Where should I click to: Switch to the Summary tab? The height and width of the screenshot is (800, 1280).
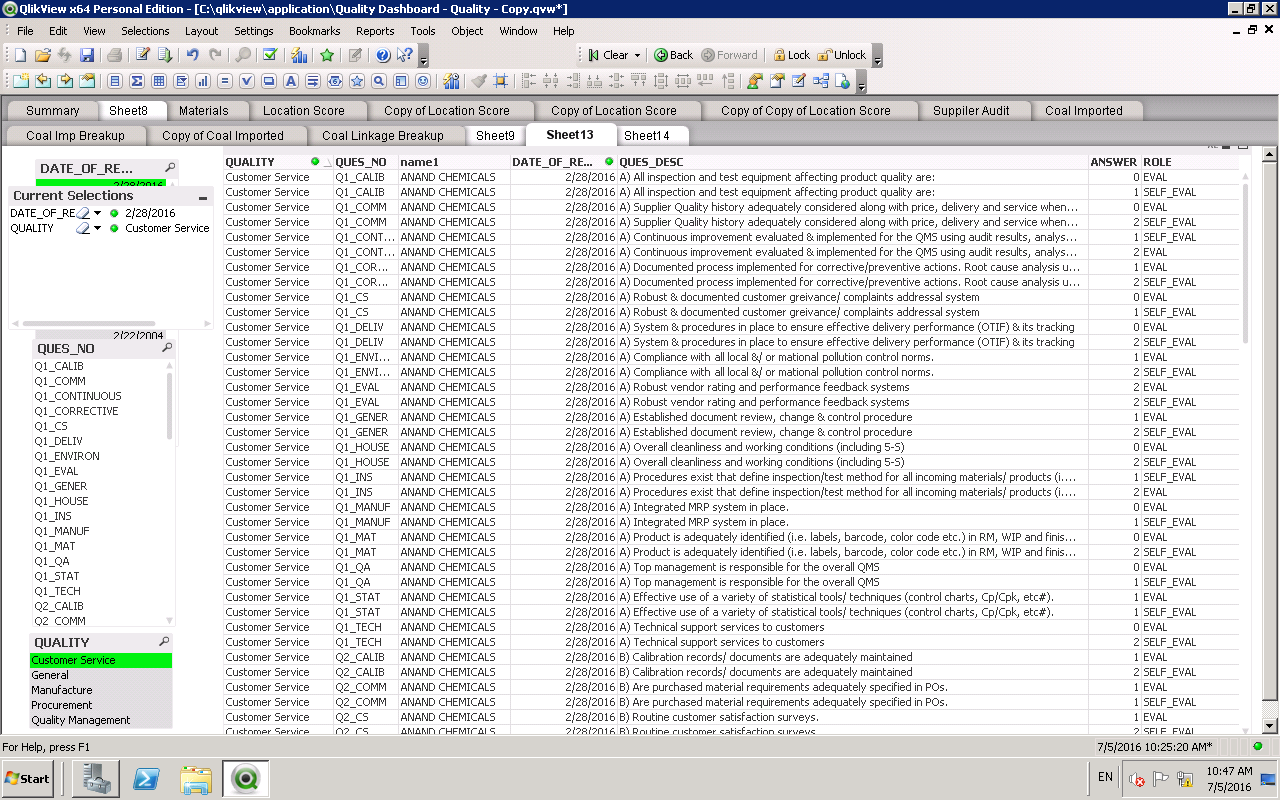52,111
